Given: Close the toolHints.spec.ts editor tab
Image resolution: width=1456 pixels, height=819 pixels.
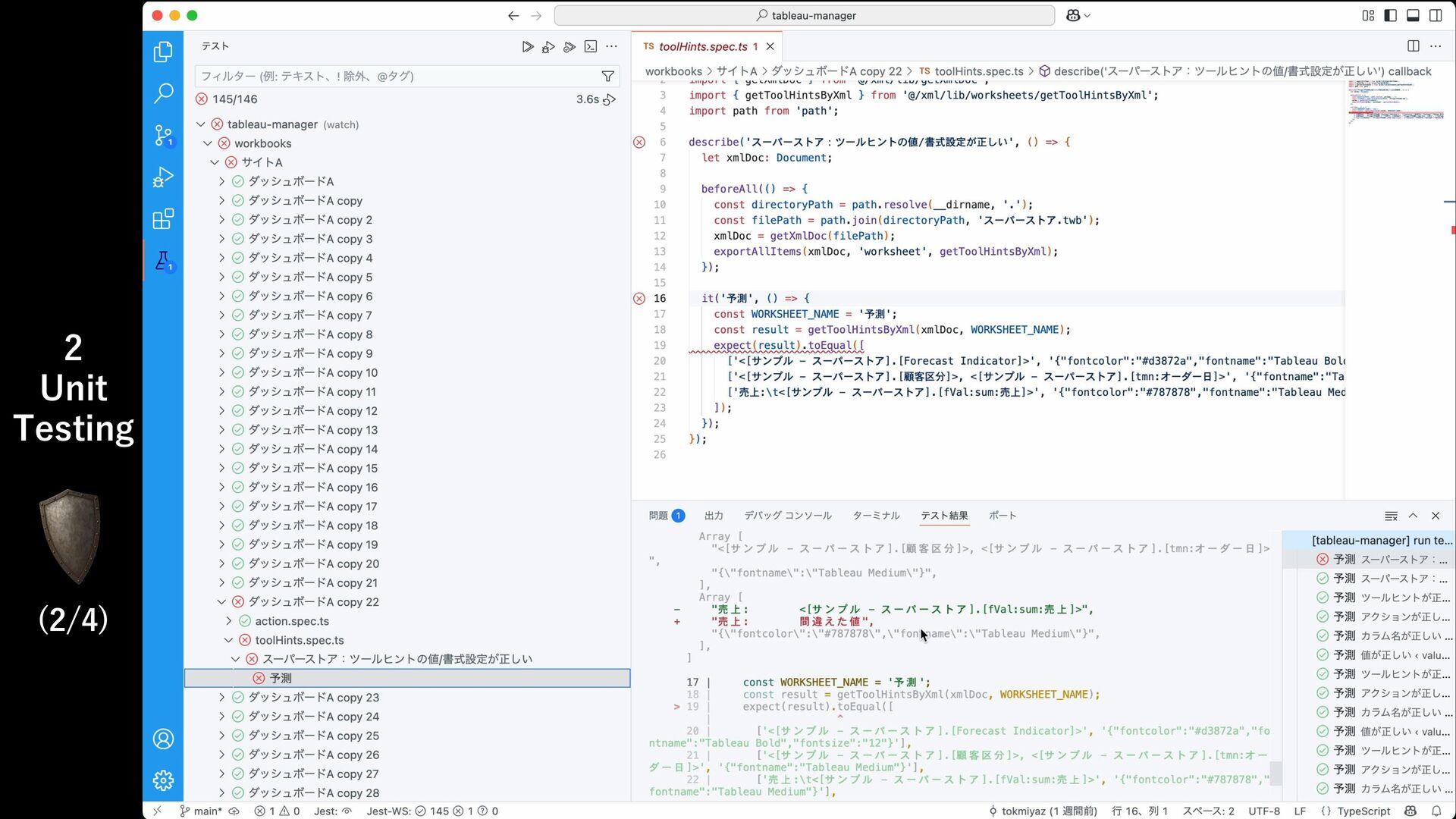Looking at the screenshot, I should click(x=770, y=47).
